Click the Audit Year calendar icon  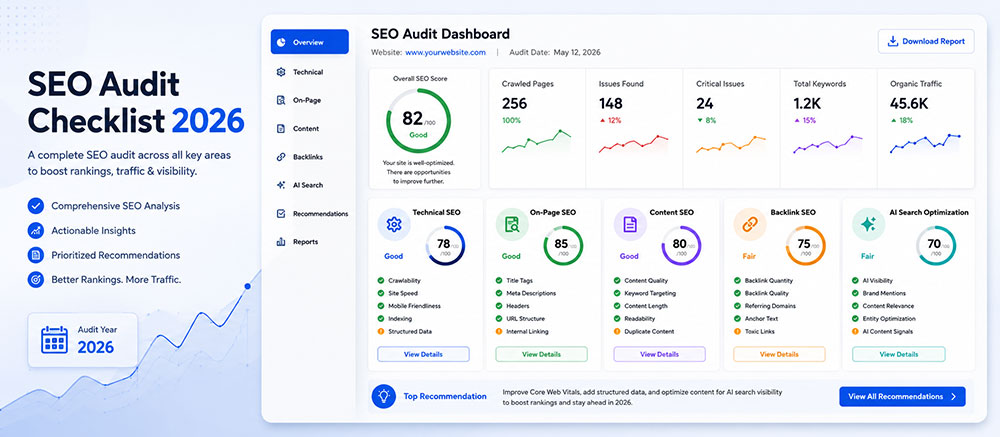pos(54,340)
